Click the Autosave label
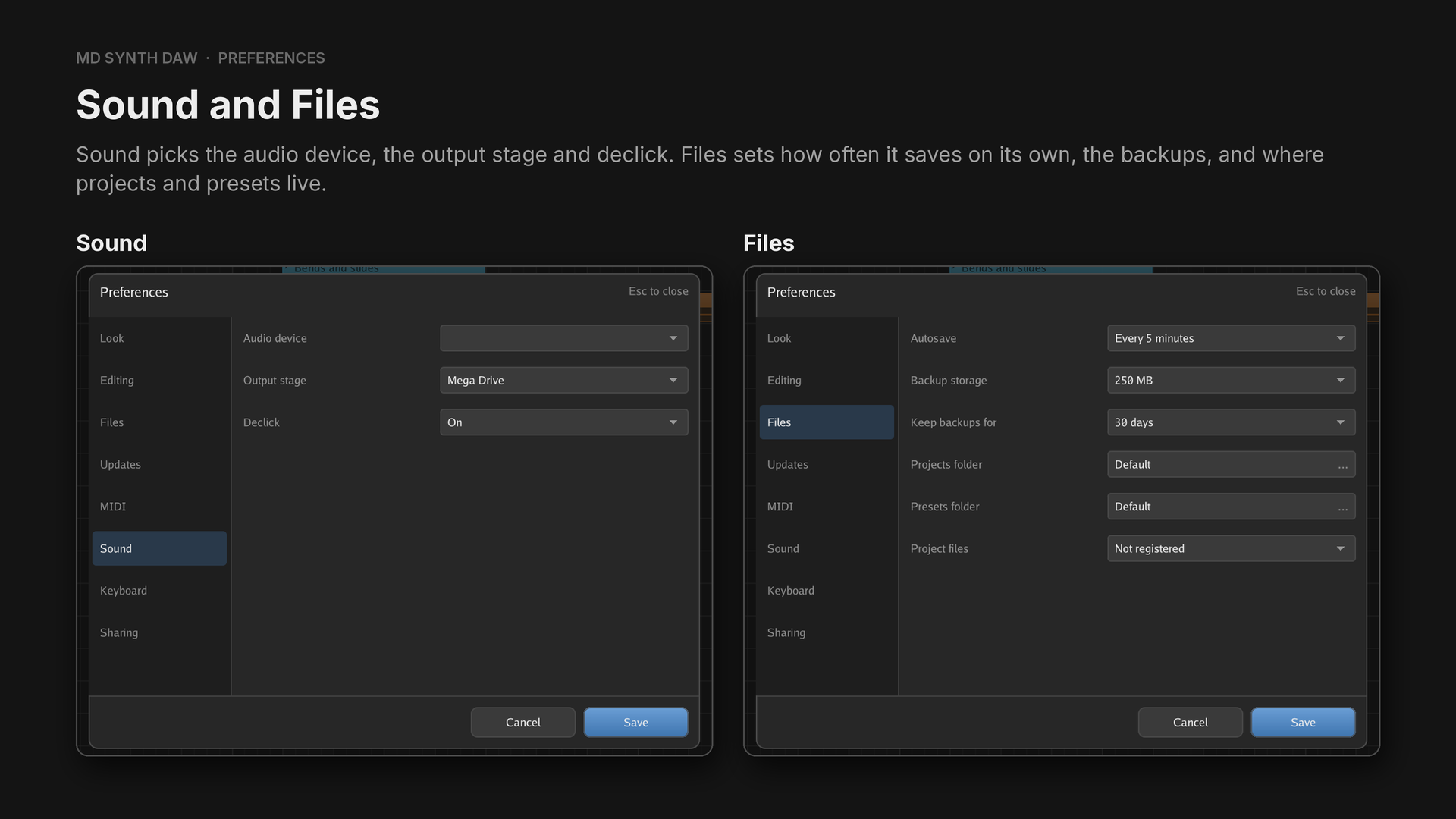Viewport: 1456px width, 819px height. click(x=933, y=338)
